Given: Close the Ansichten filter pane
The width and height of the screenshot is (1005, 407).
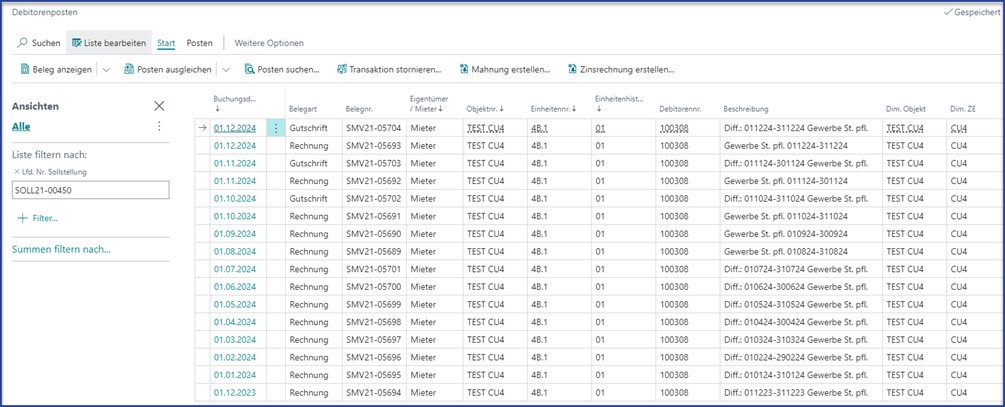Looking at the screenshot, I should (x=159, y=106).
